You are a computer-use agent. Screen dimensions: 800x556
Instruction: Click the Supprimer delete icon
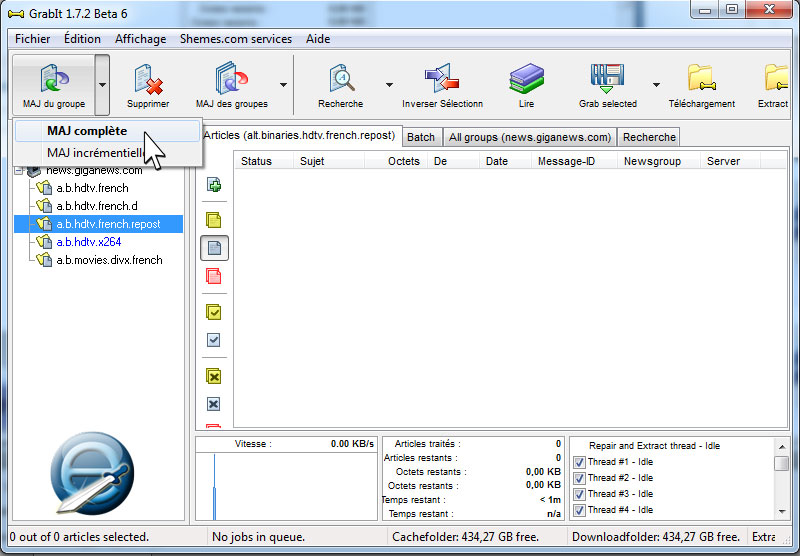[x=148, y=79]
